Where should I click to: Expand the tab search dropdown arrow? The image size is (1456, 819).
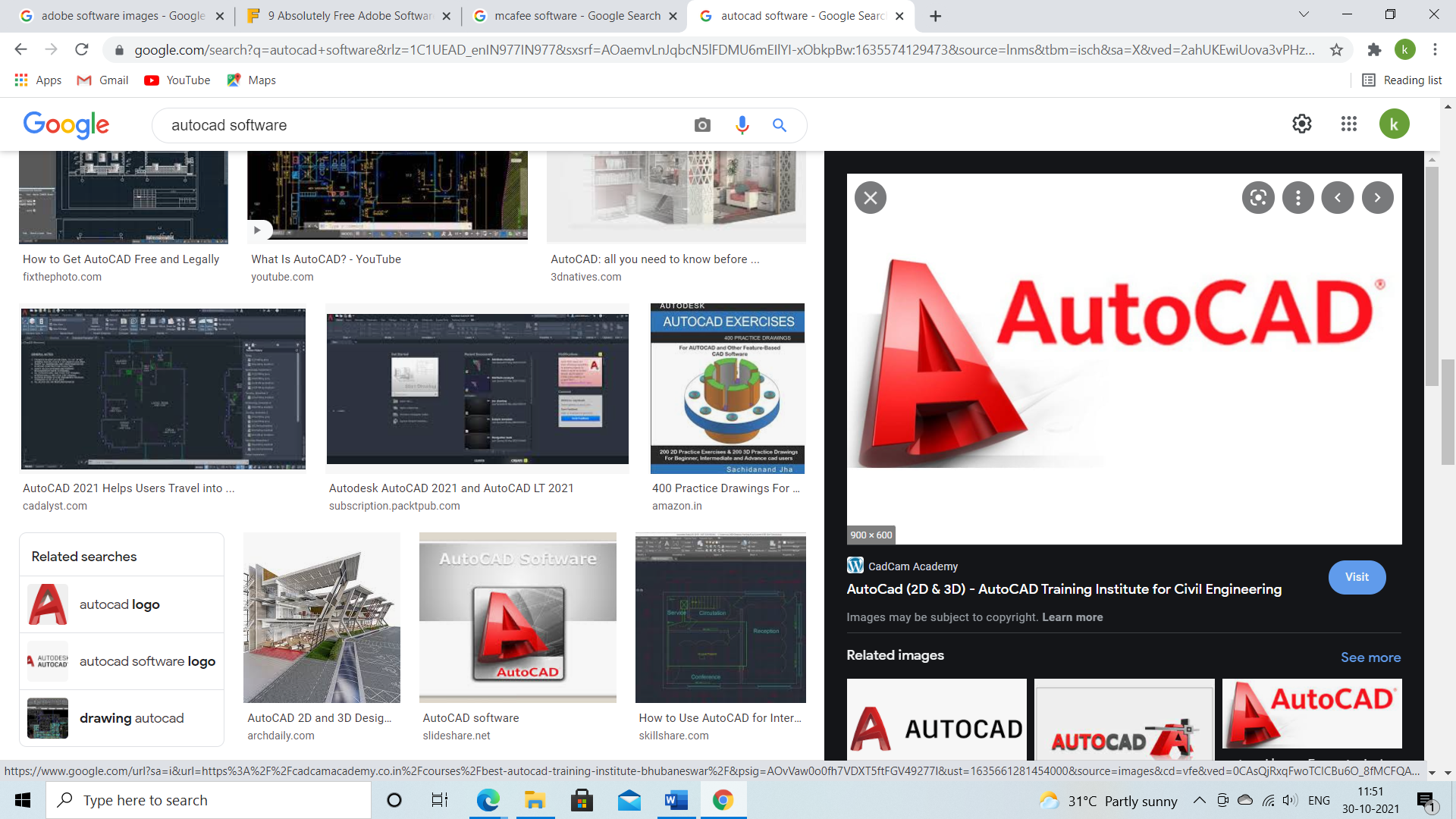tap(1304, 15)
